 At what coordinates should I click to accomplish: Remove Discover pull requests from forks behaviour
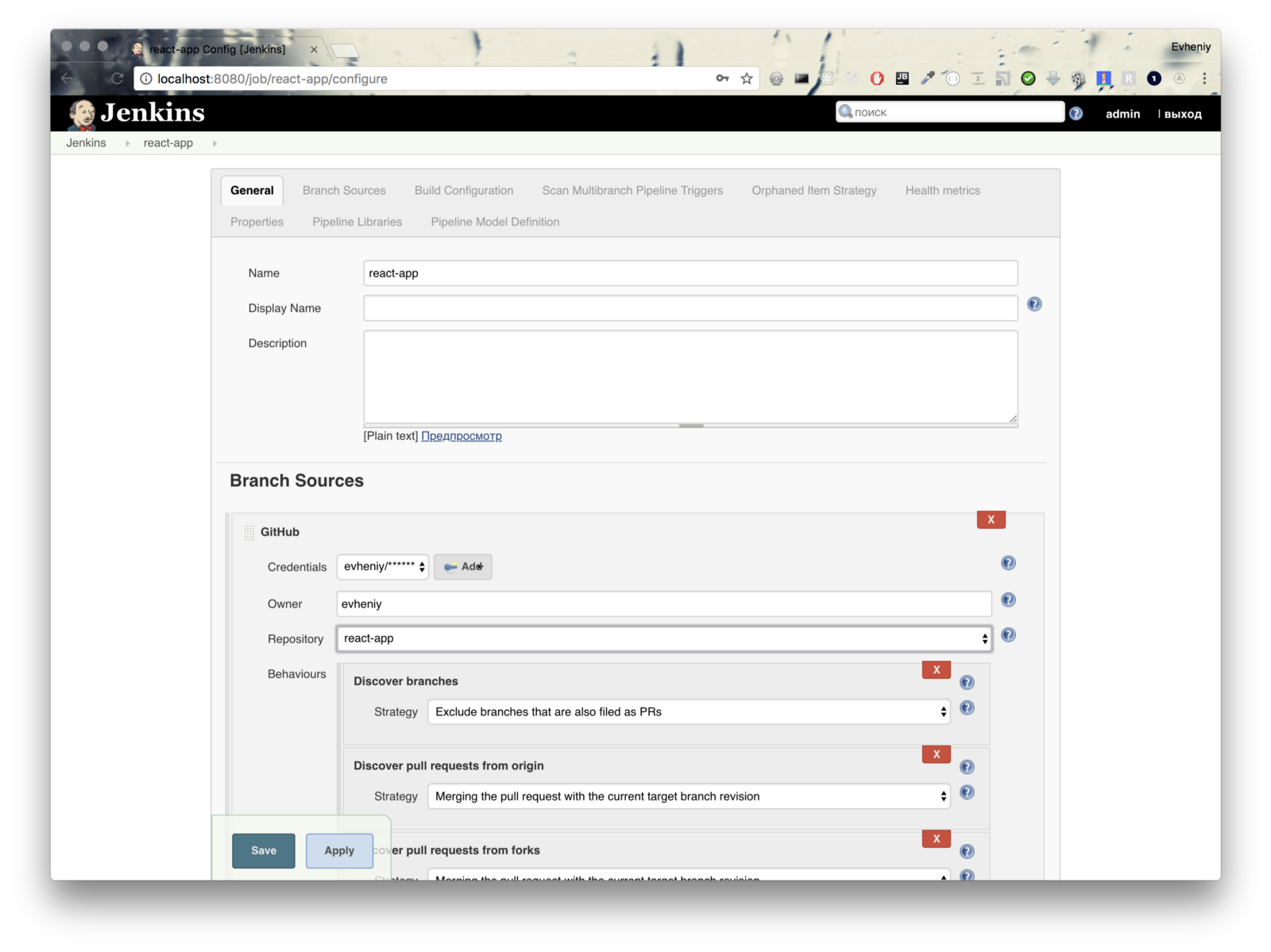937,838
